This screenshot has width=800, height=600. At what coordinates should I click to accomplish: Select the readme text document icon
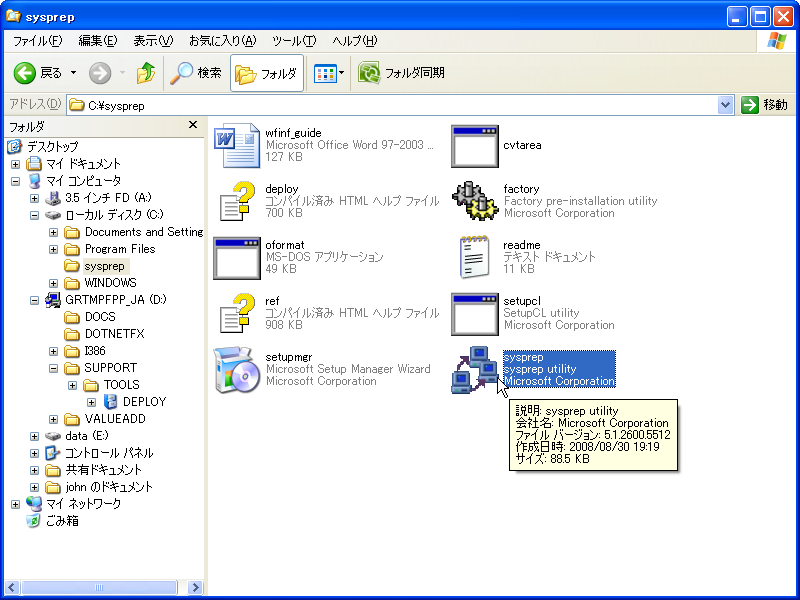(474, 257)
